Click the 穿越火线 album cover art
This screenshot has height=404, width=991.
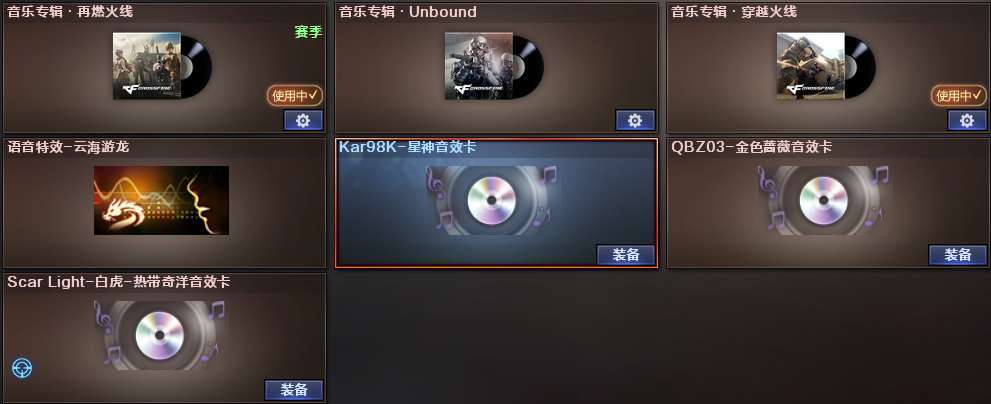click(x=810, y=66)
